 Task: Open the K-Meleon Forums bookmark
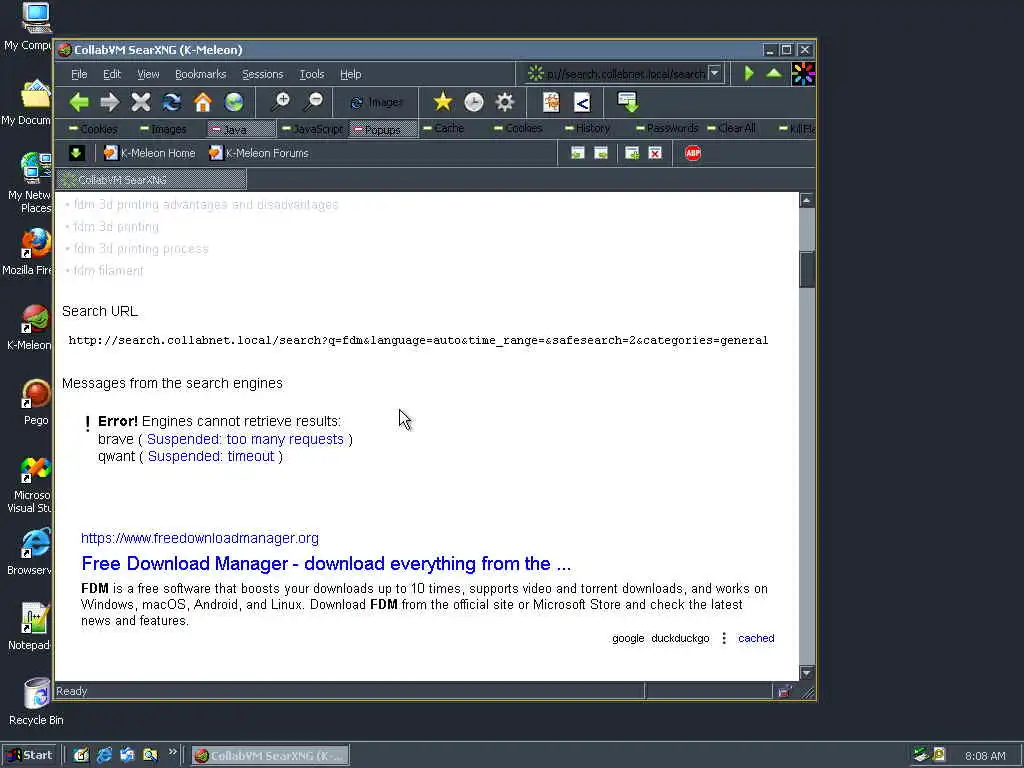[259, 153]
